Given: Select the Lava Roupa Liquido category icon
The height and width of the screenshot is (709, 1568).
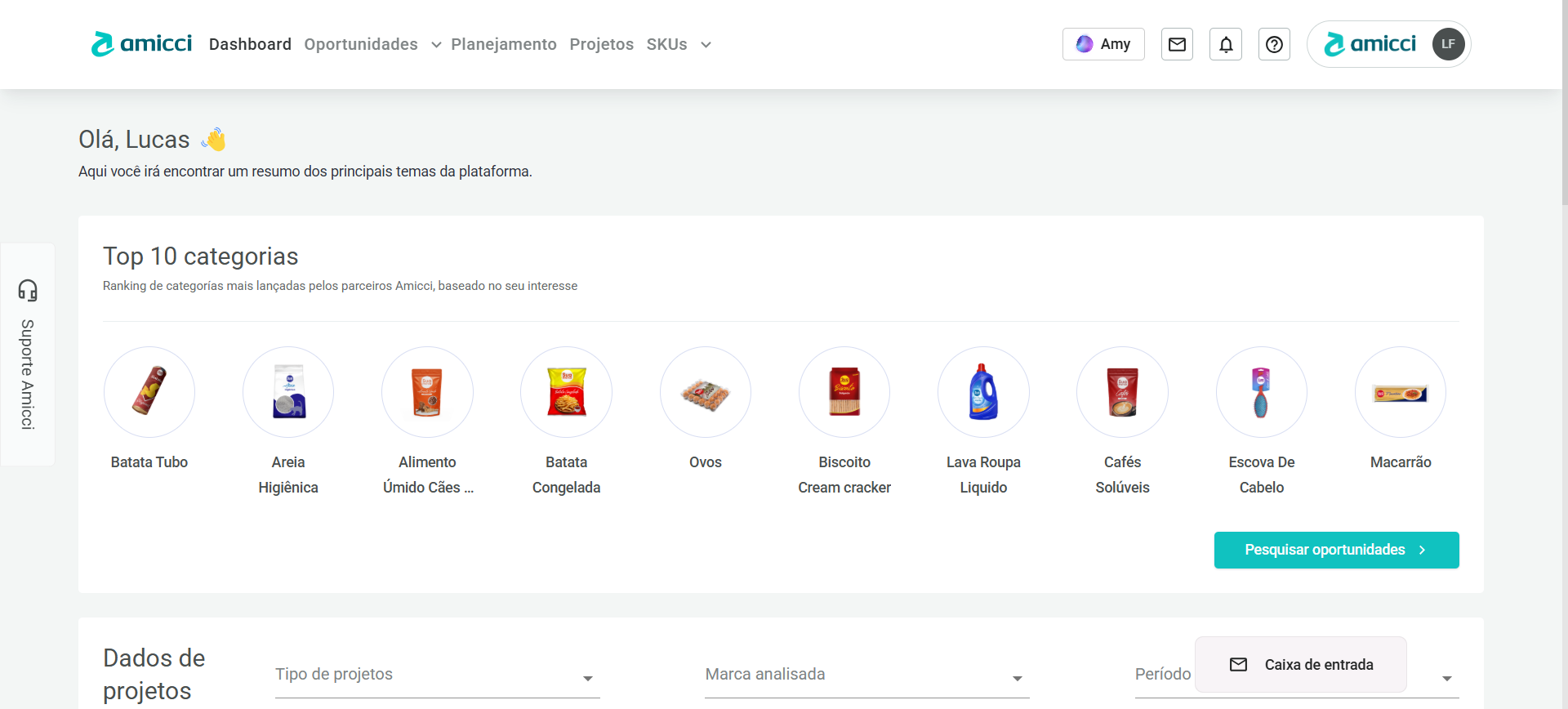Looking at the screenshot, I should (983, 392).
